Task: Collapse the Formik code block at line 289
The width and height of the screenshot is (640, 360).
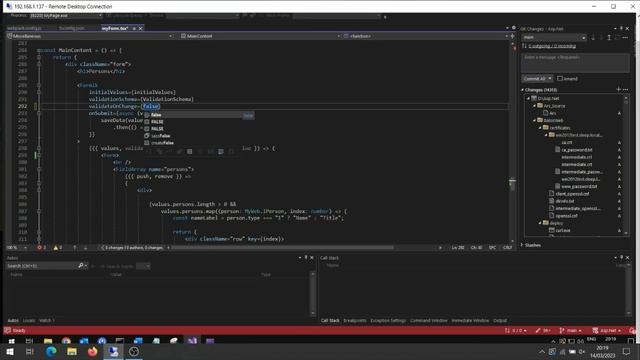Action: click(x=39, y=85)
